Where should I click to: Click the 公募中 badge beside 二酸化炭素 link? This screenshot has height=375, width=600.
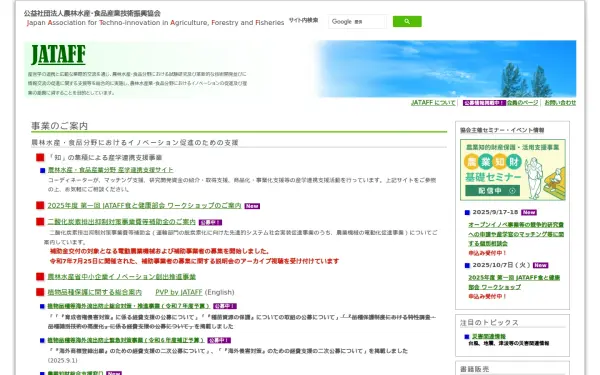(x=210, y=222)
